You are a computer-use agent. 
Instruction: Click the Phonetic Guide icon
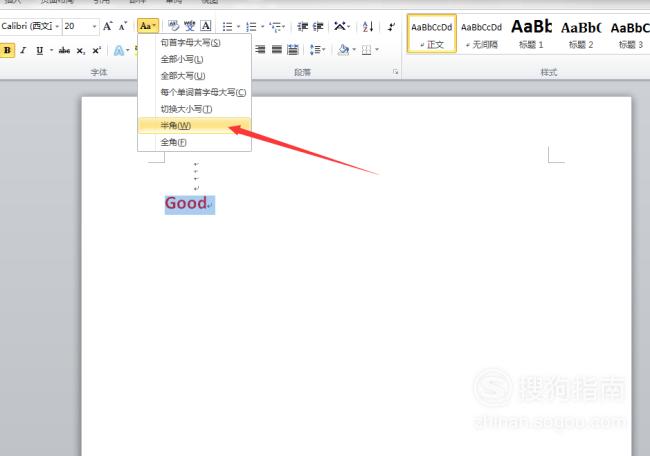pyautogui.click(x=190, y=26)
